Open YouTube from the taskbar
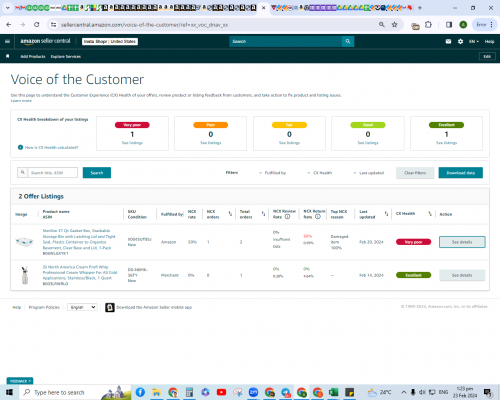Image resolution: width=500 pixels, height=400 pixels. [x=221, y=392]
